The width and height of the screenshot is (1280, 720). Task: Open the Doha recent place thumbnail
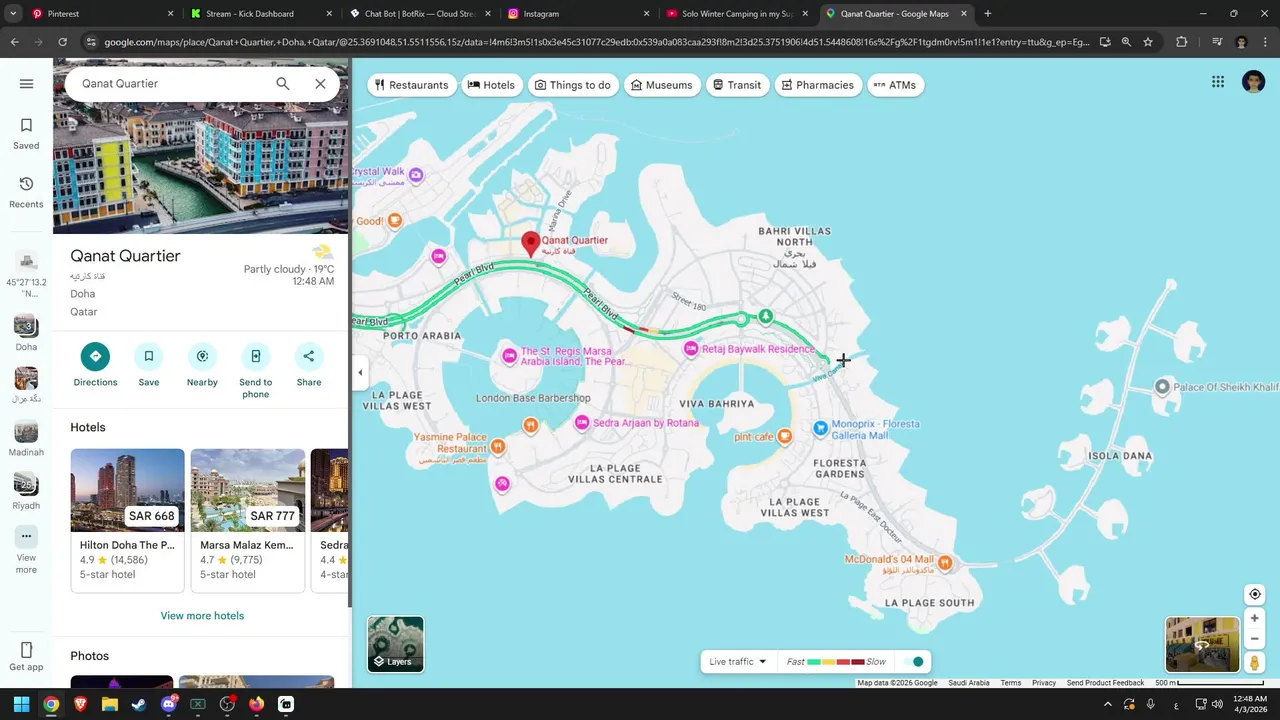pyautogui.click(x=26, y=326)
